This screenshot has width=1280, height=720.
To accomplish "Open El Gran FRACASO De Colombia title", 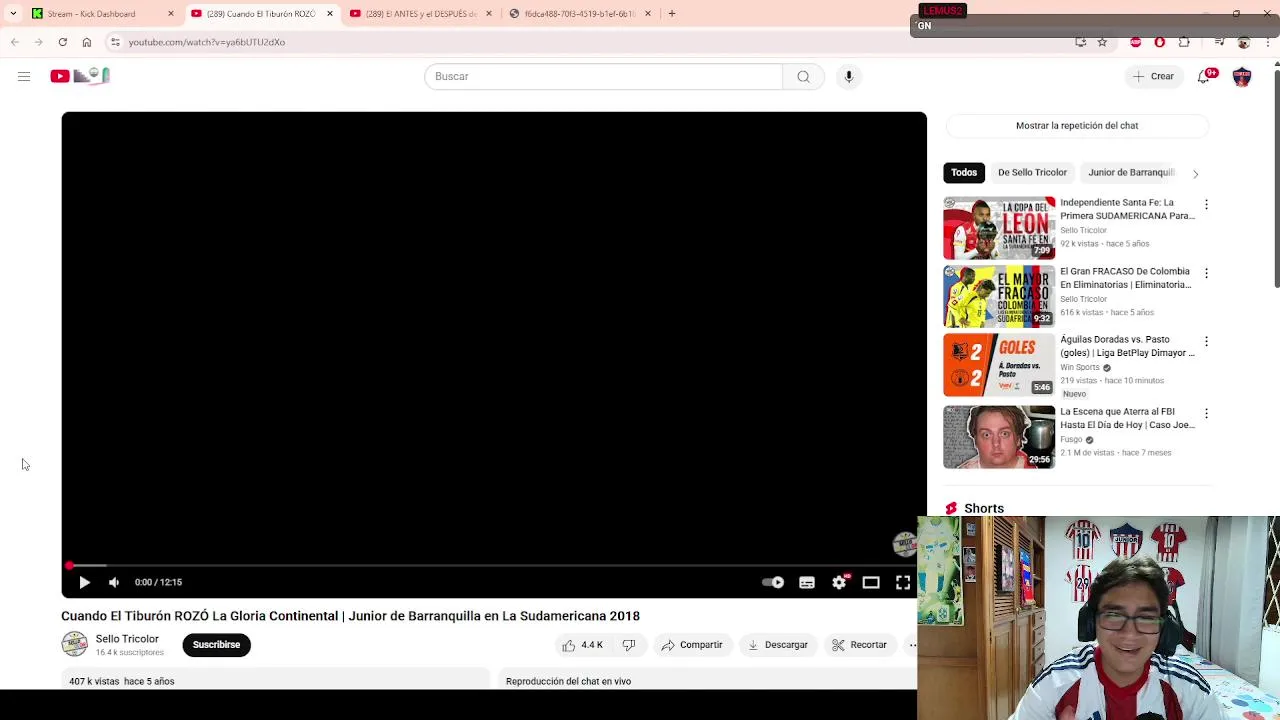I will click(1125, 278).
